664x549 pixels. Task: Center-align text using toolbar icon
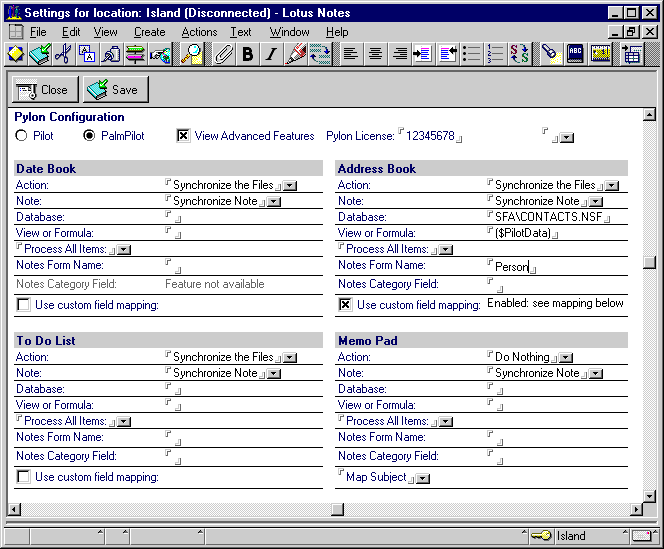375,54
